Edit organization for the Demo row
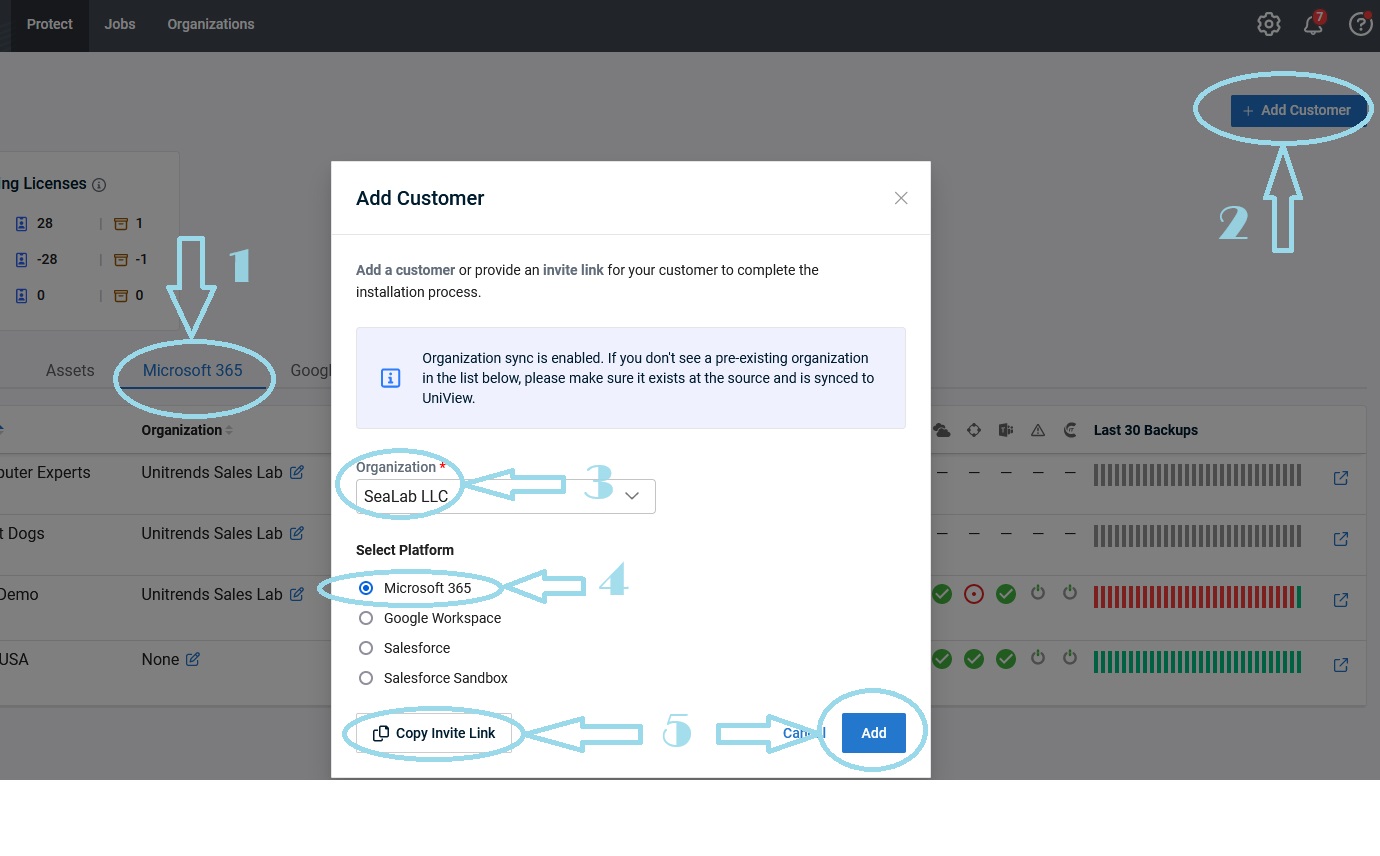1380x856 pixels. 297,594
